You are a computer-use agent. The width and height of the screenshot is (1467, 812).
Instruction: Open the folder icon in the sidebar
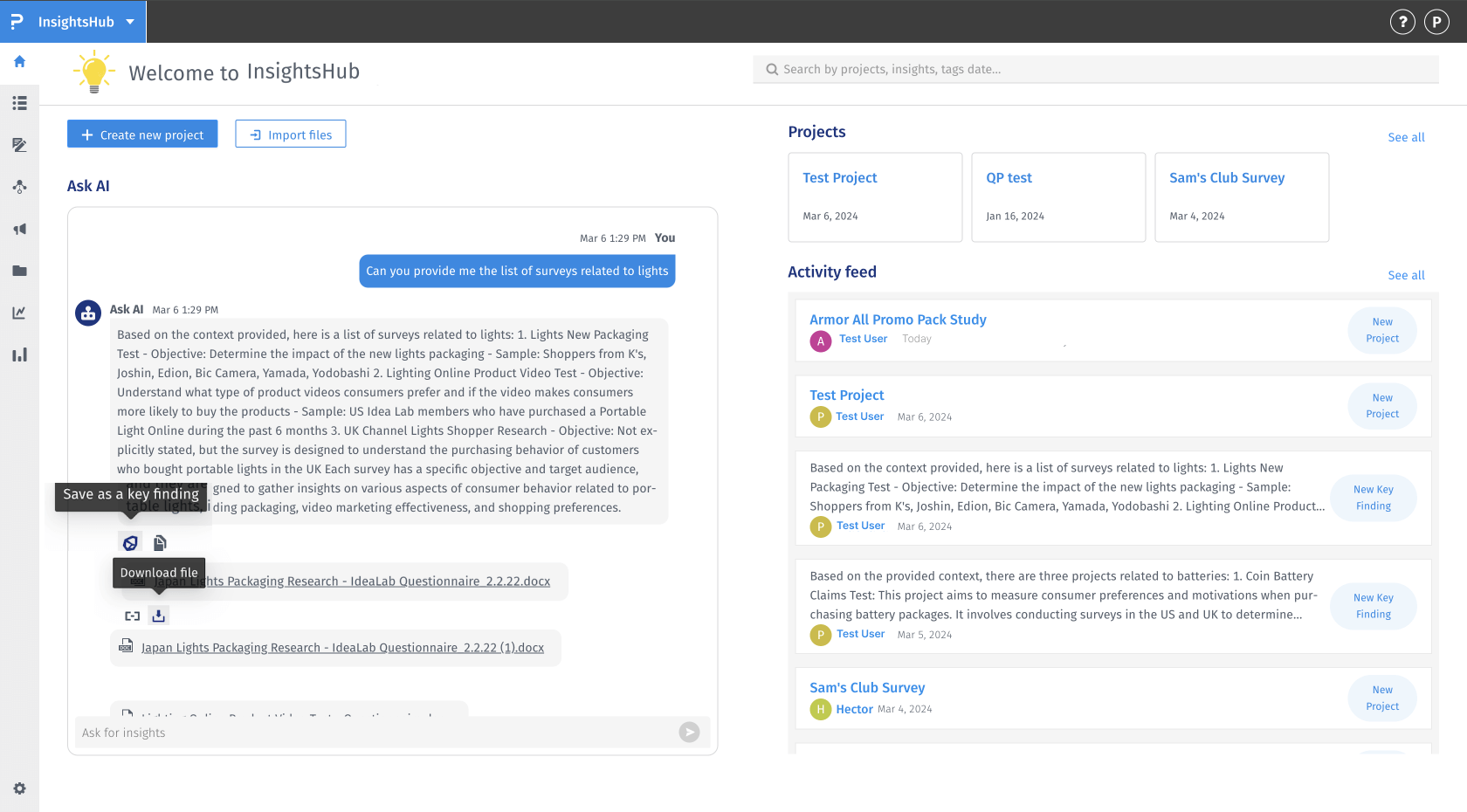[x=19, y=271]
